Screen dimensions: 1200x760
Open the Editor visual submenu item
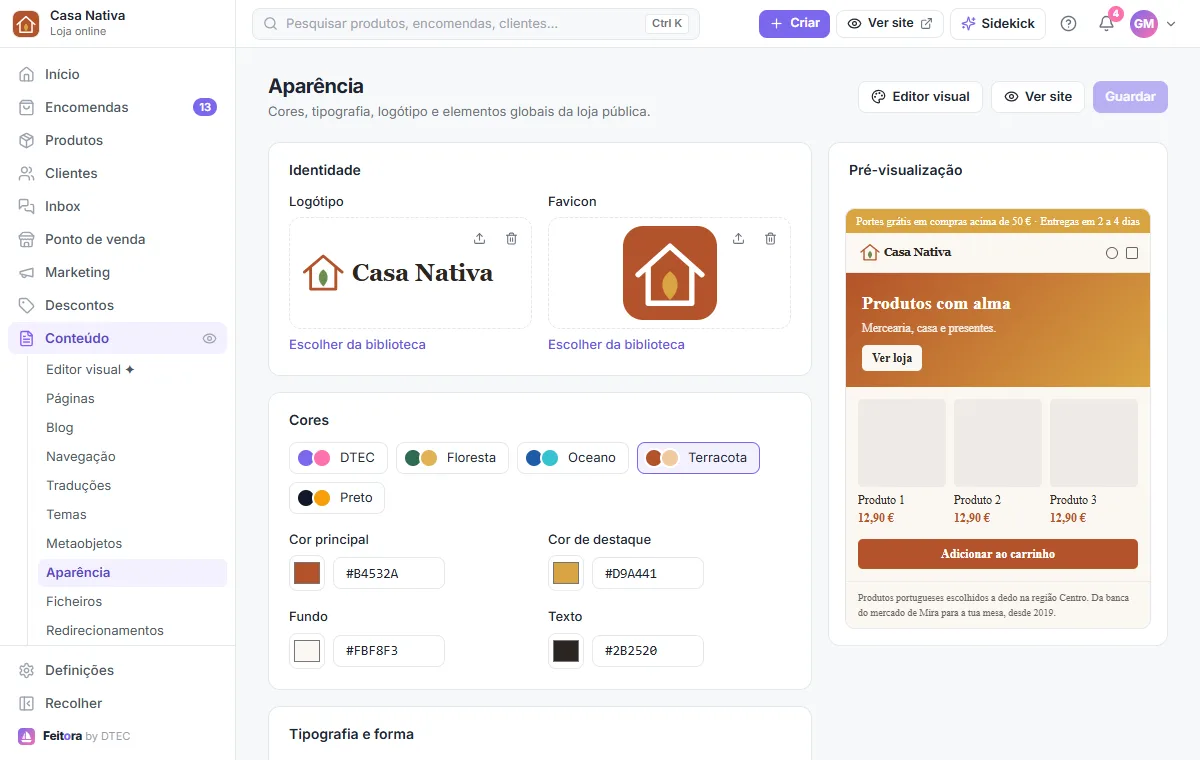click(132, 369)
